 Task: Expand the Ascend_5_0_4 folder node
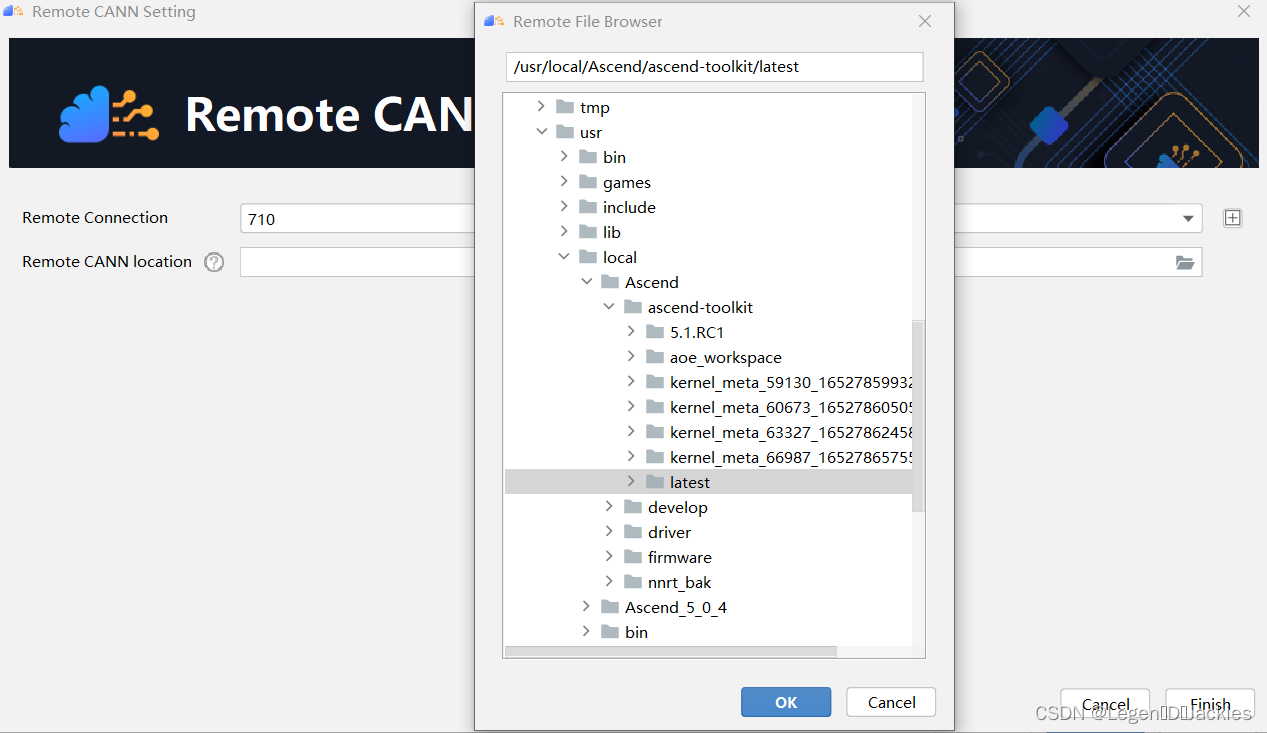[x=586, y=607]
